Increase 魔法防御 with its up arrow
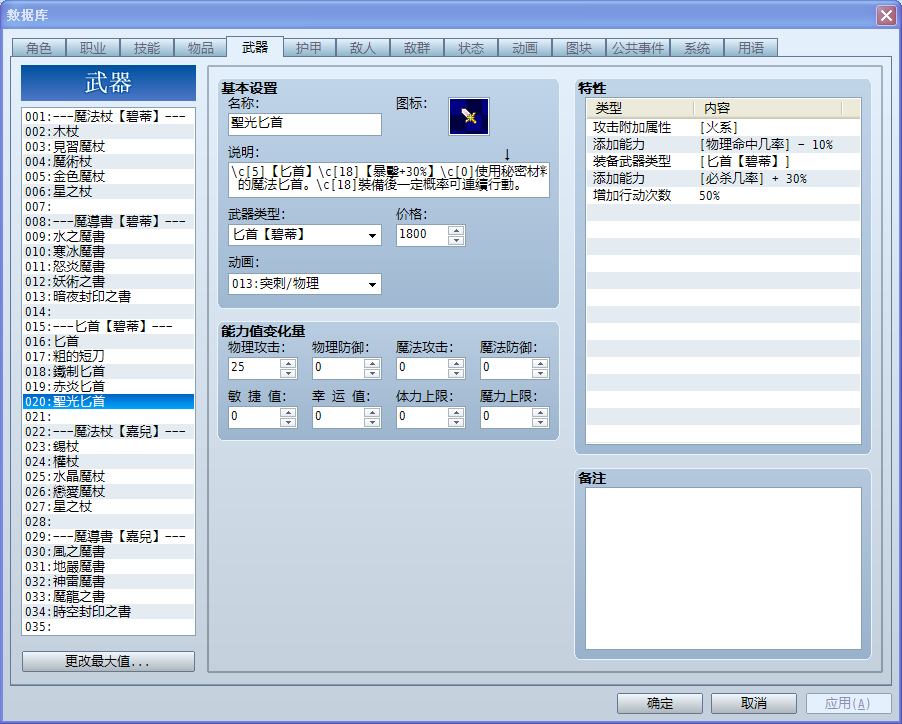 (x=540, y=363)
